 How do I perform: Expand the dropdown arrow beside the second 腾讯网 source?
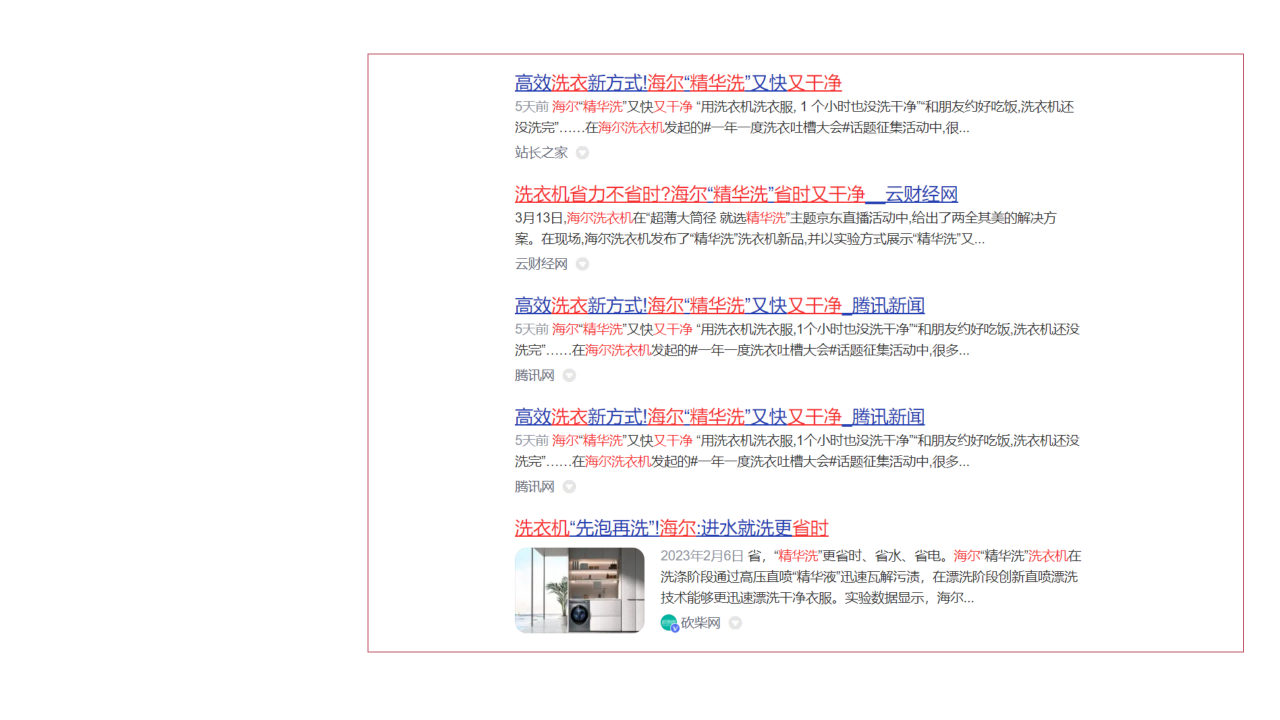click(569, 486)
